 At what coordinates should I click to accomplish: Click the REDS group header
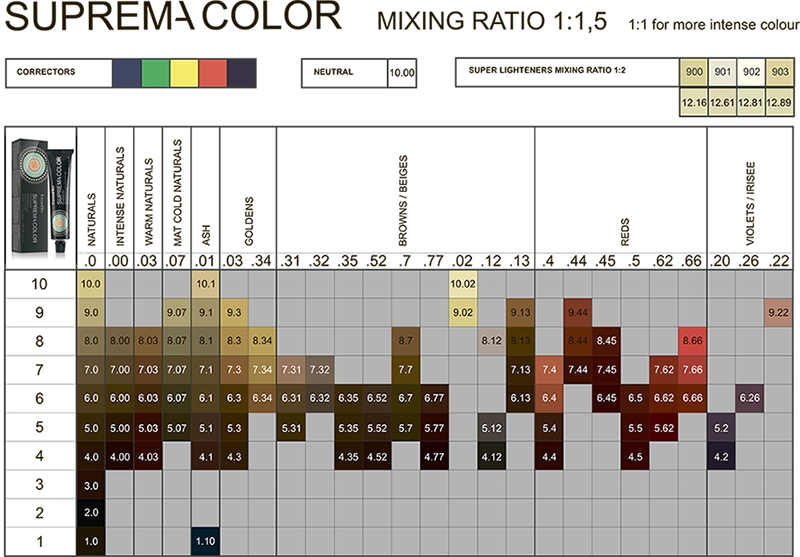[625, 232]
